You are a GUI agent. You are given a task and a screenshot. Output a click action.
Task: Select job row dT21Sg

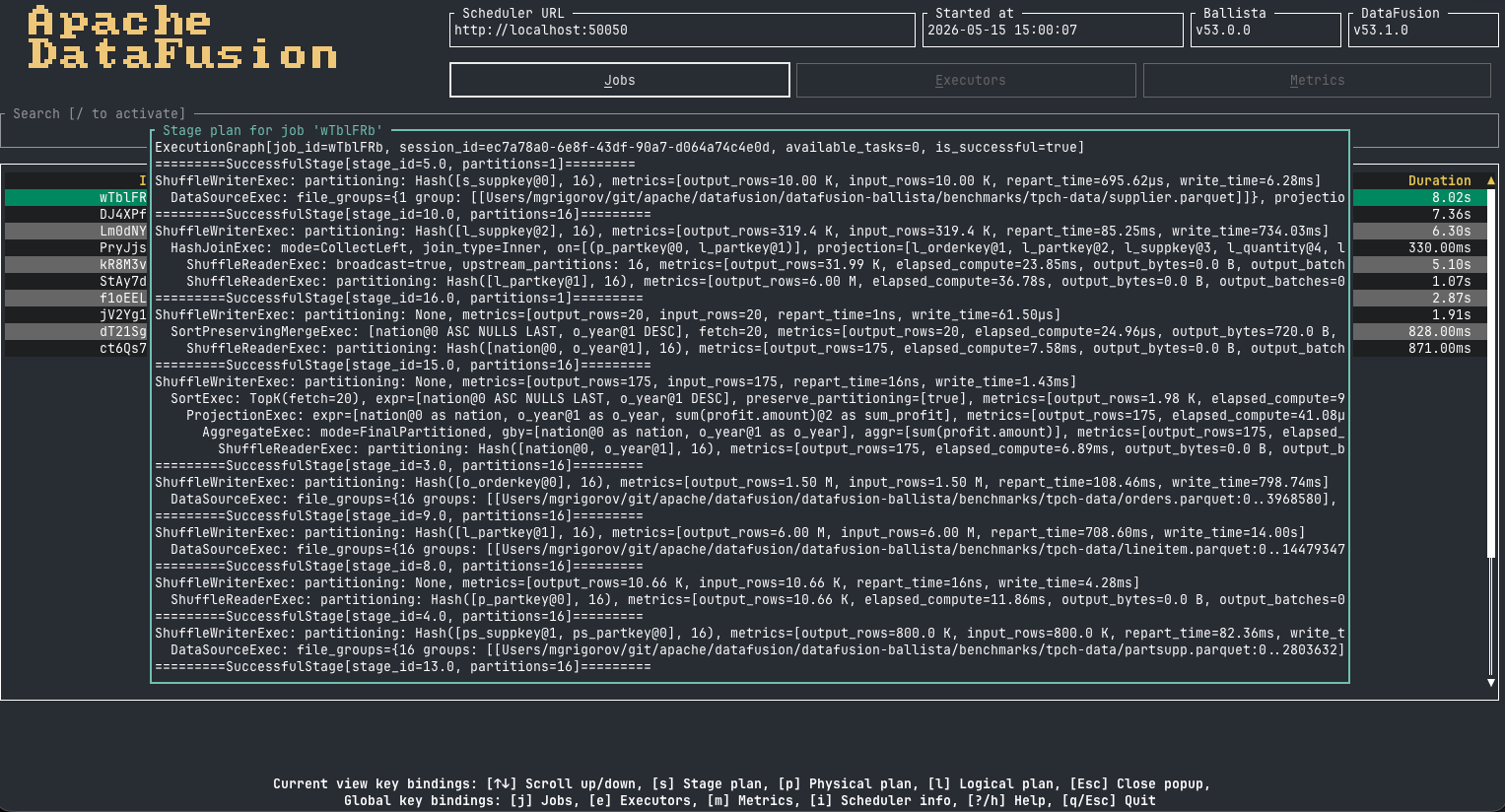[x=76, y=331]
